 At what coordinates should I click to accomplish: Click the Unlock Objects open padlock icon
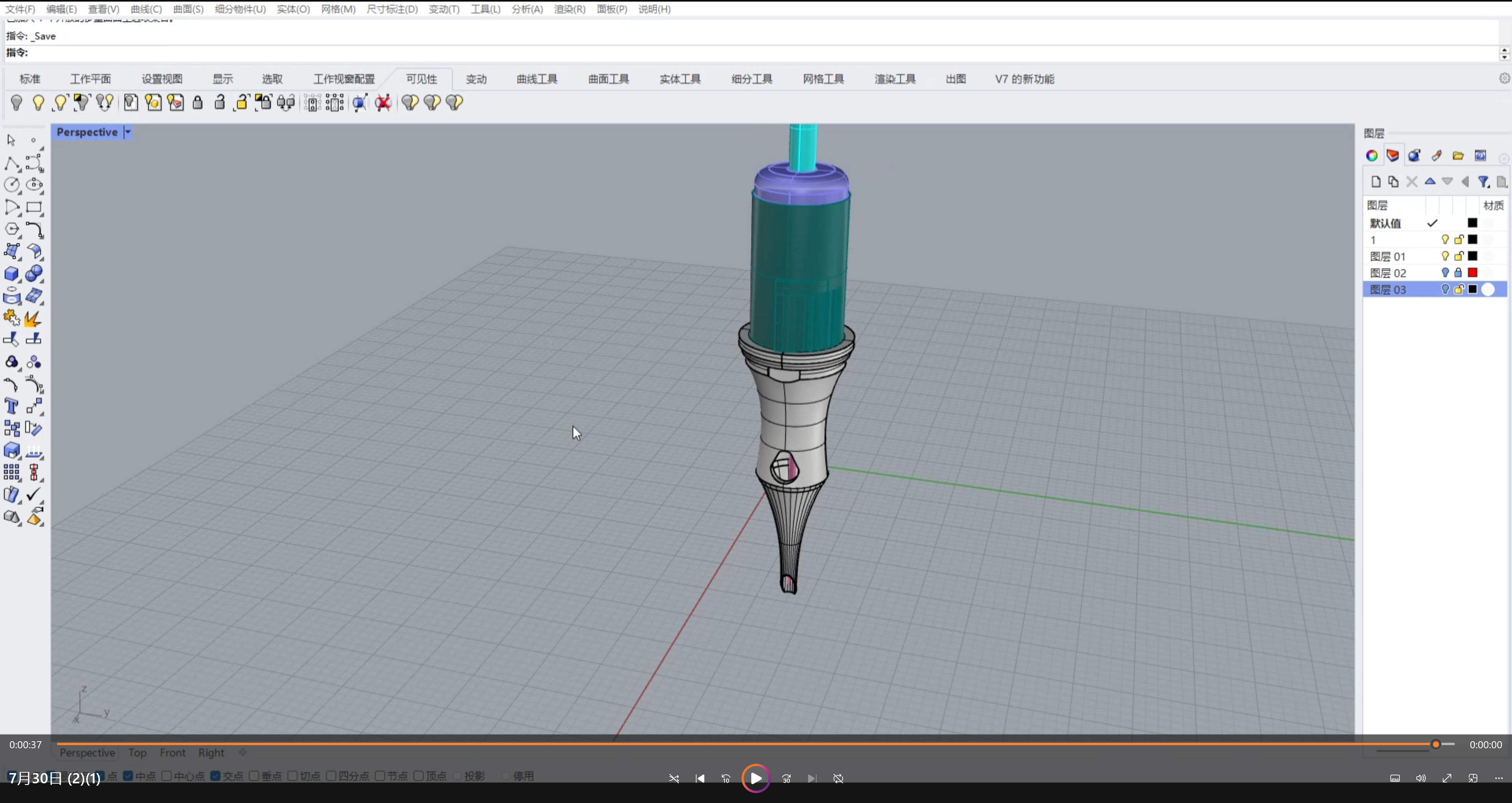220,103
